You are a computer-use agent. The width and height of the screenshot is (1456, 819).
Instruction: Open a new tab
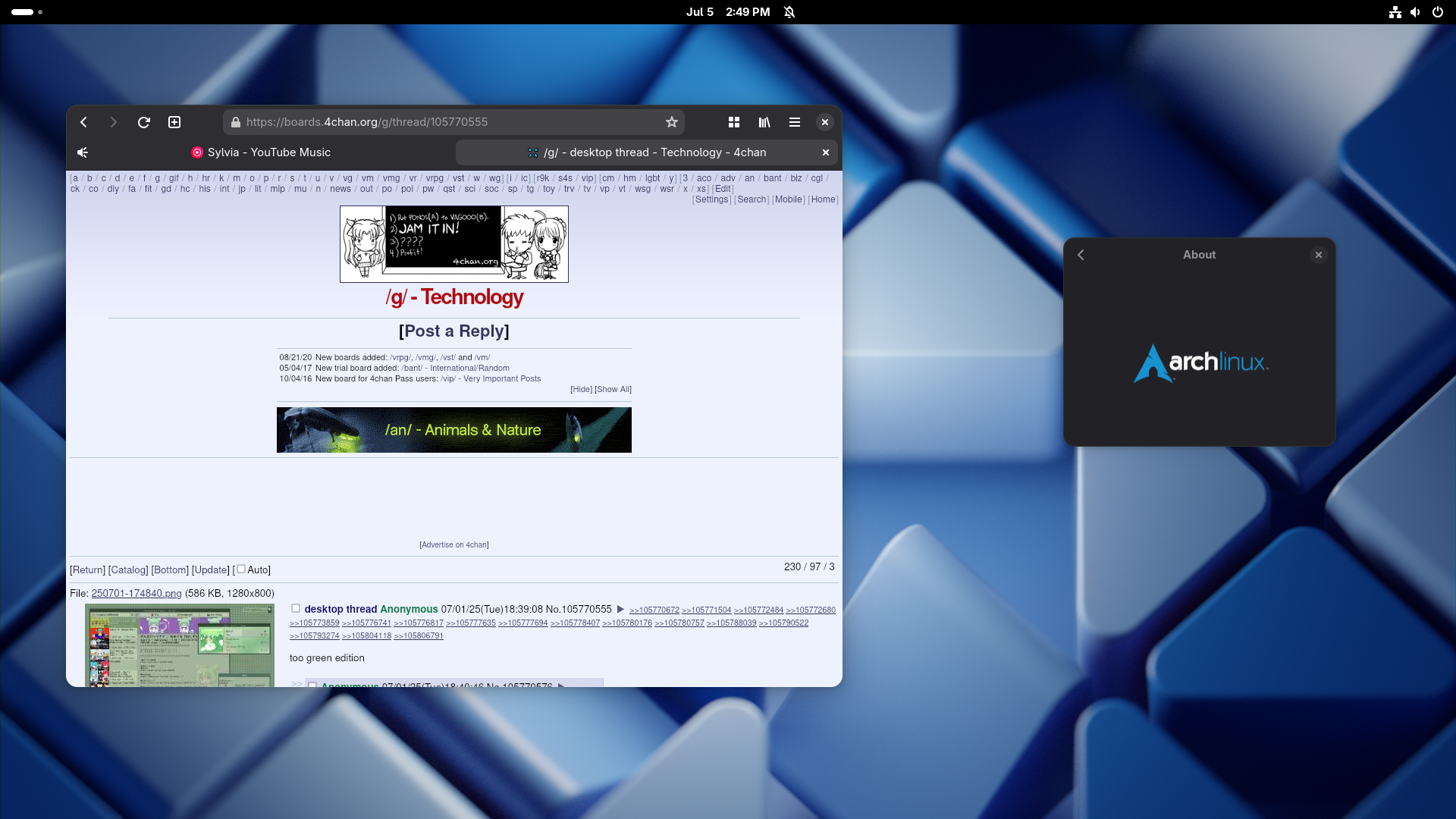tap(174, 122)
